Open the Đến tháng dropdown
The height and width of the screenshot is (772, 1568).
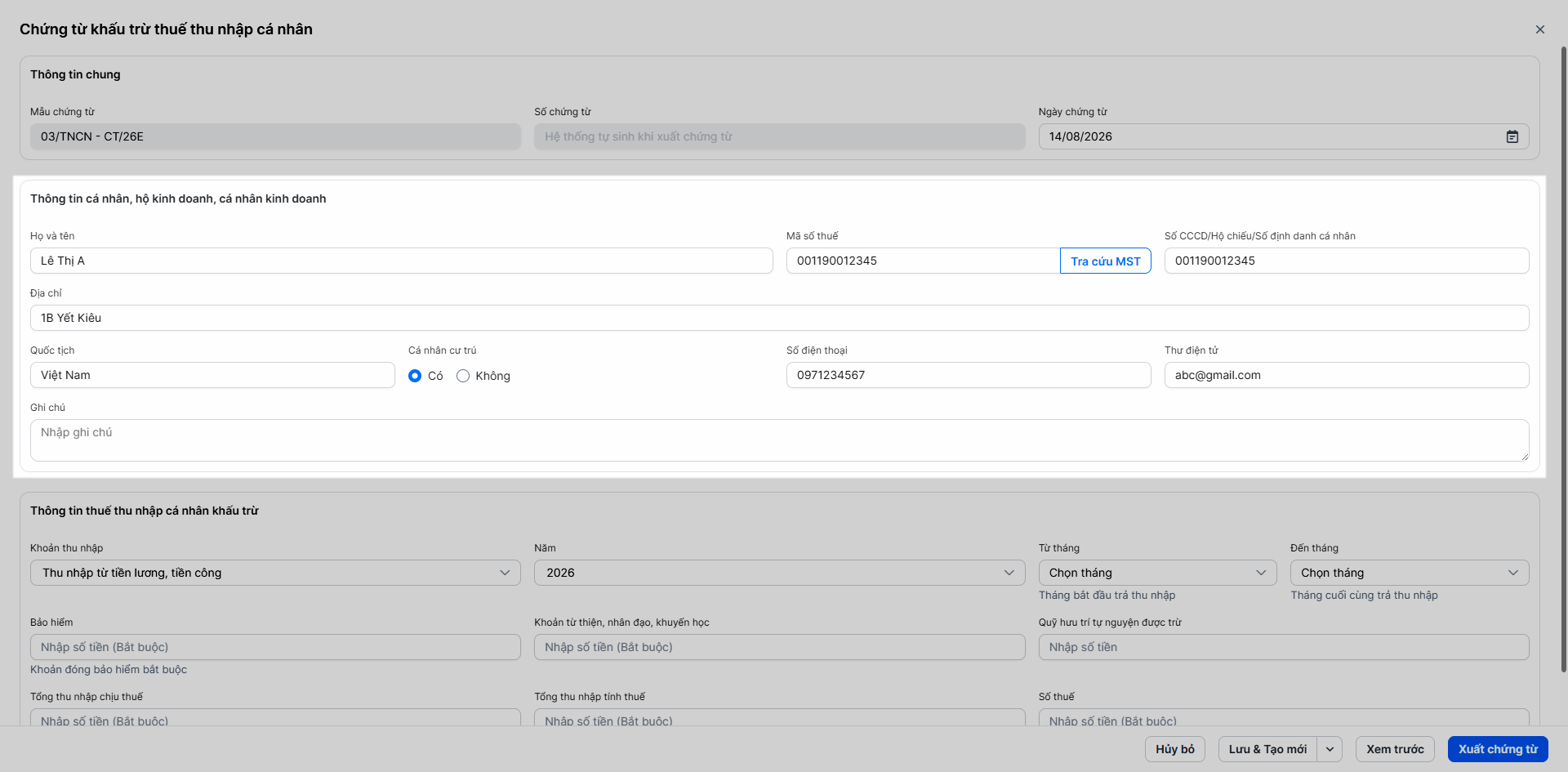click(x=1410, y=573)
